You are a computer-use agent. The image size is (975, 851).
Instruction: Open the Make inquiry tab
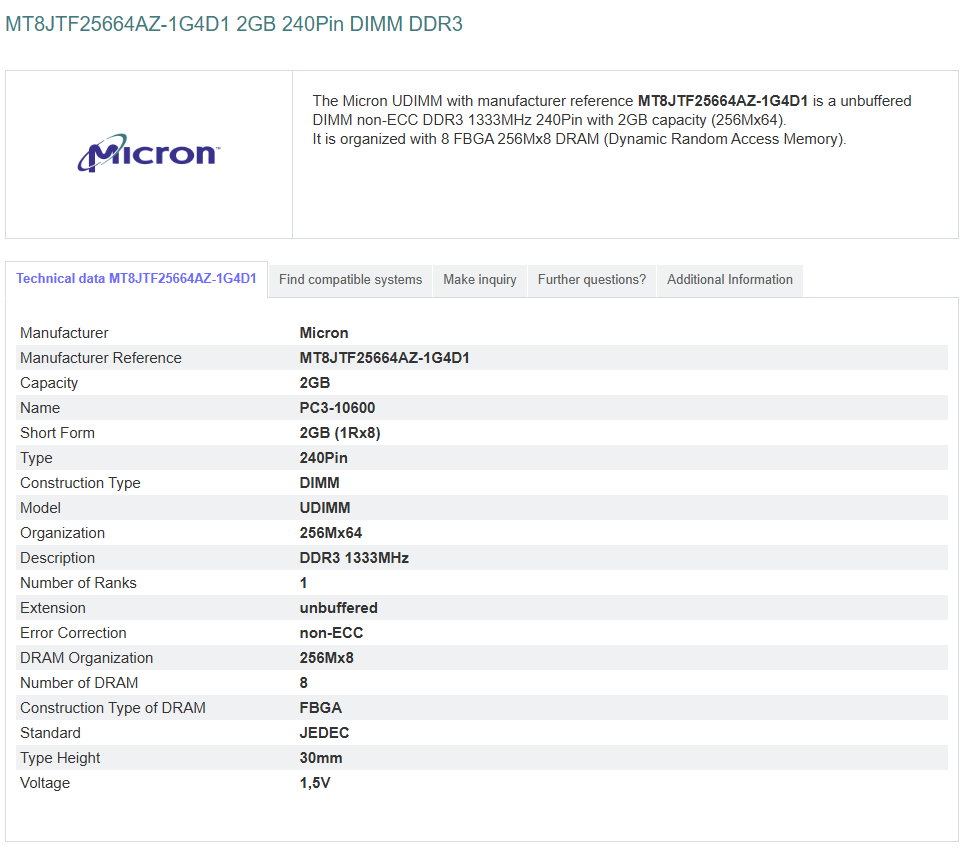click(x=479, y=280)
